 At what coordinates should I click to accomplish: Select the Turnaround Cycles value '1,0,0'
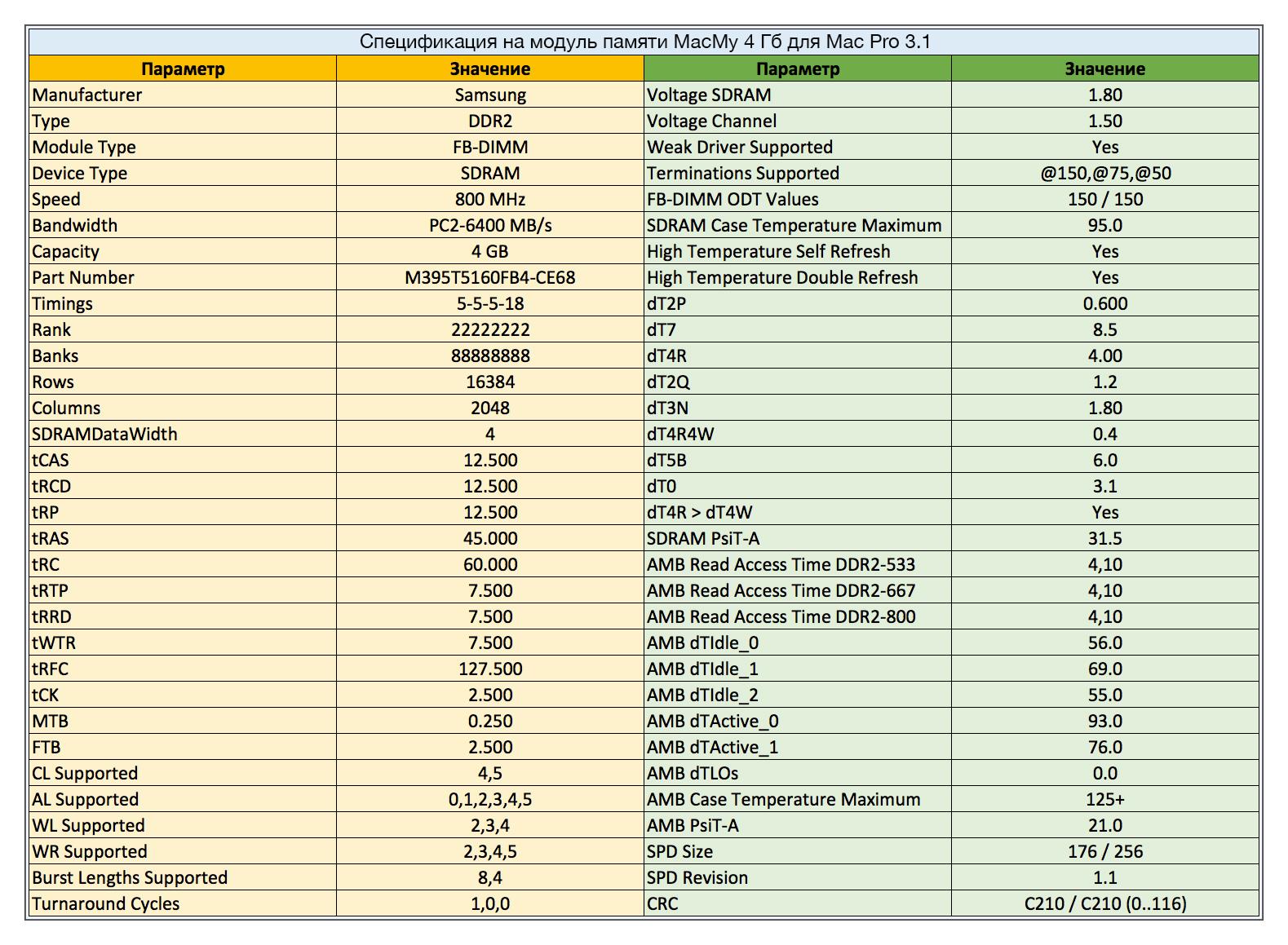pyautogui.click(x=490, y=903)
